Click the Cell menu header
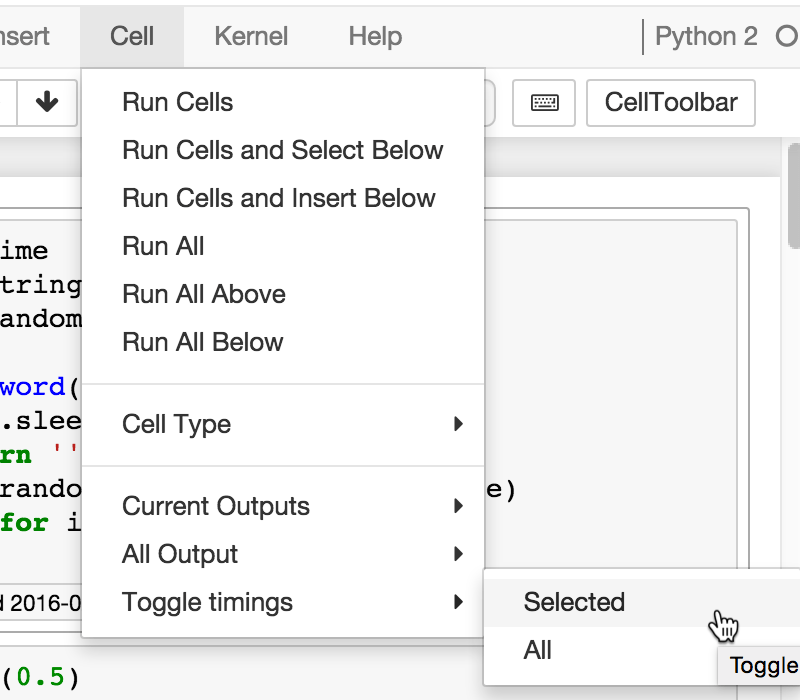 point(131,36)
